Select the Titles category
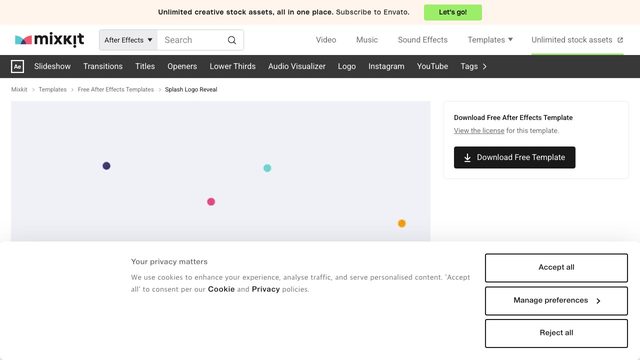Image resolution: width=640 pixels, height=360 pixels. [x=145, y=66]
